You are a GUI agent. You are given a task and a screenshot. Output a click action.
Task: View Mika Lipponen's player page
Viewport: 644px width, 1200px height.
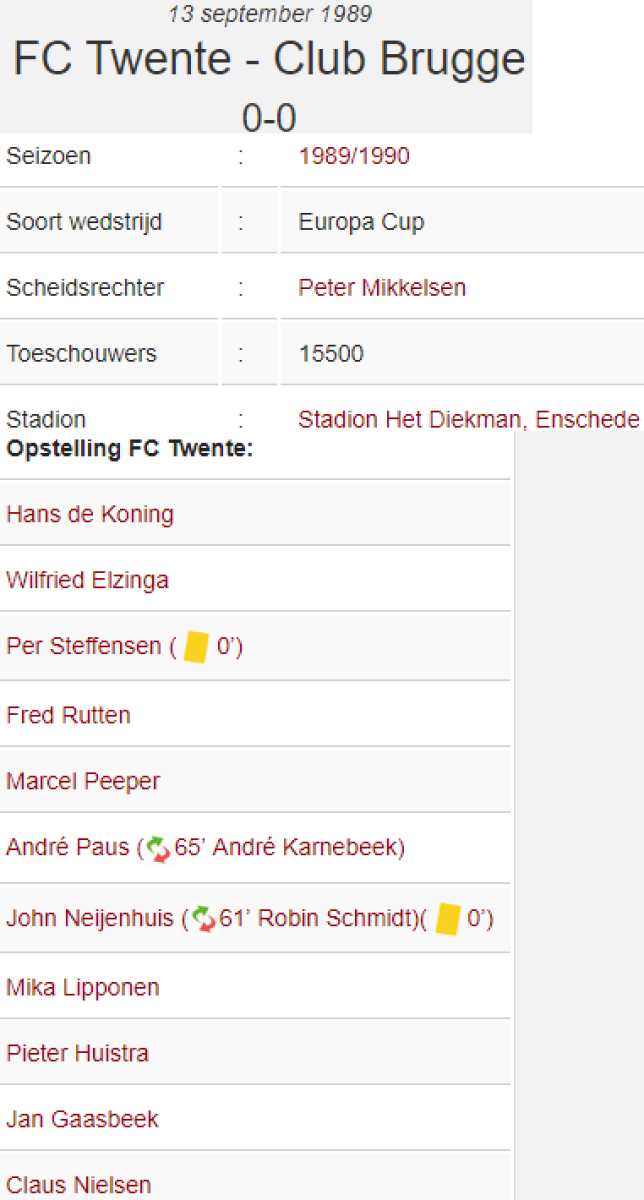pos(83,988)
